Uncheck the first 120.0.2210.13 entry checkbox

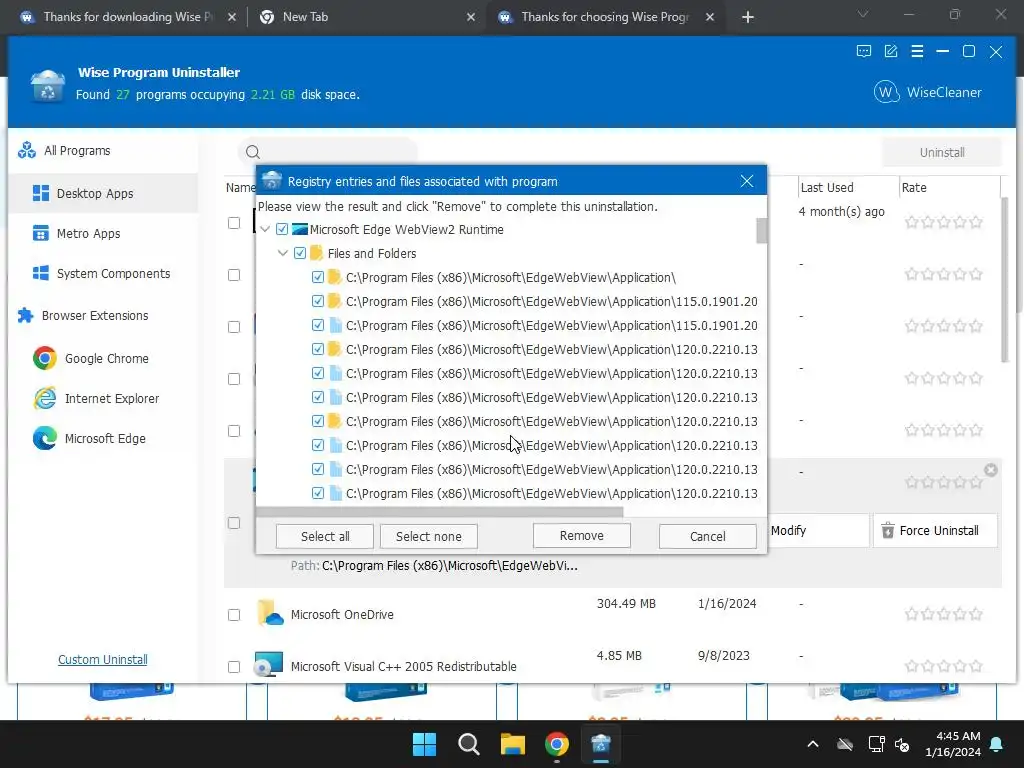(318, 349)
